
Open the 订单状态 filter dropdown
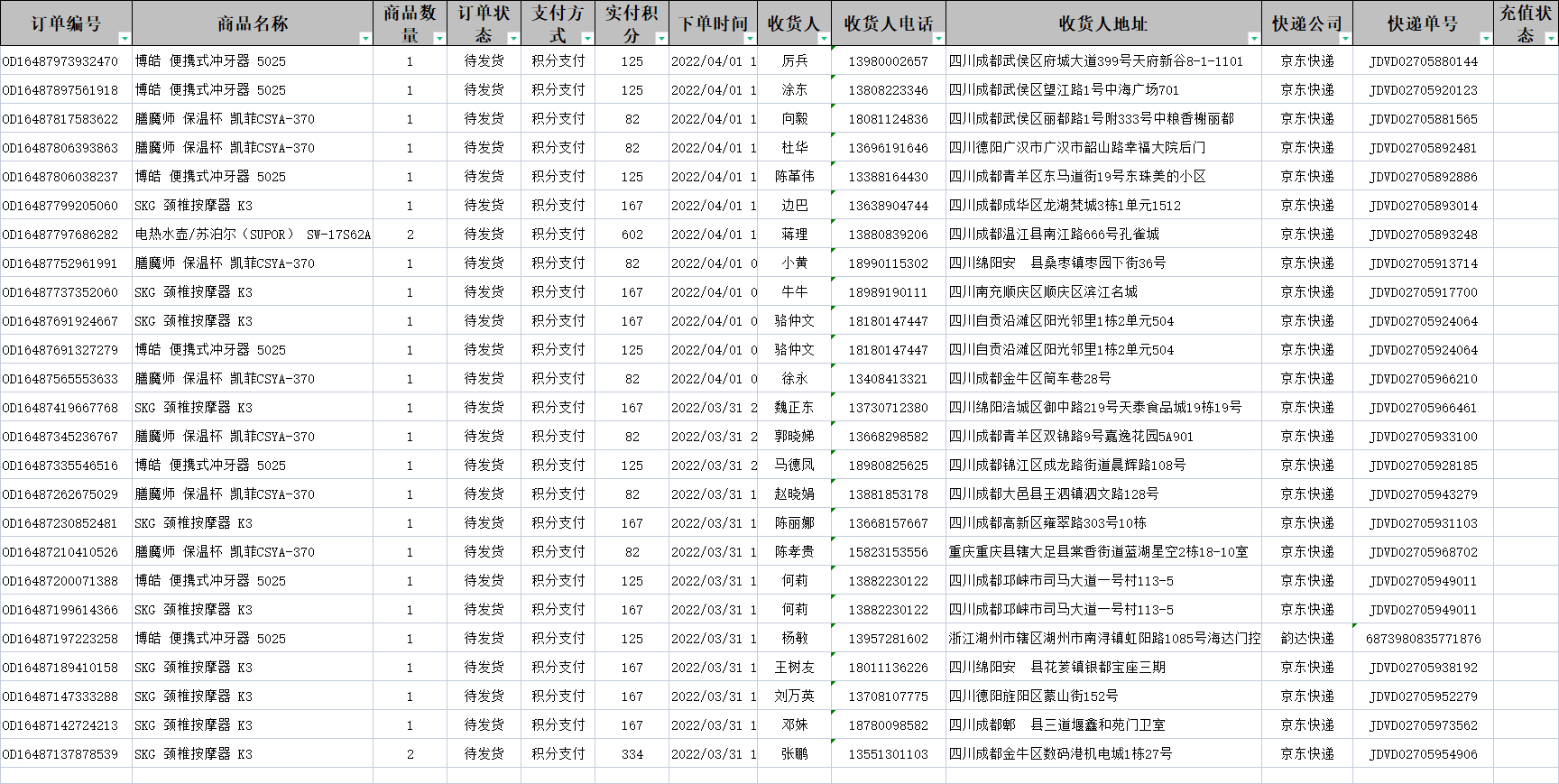tap(513, 38)
